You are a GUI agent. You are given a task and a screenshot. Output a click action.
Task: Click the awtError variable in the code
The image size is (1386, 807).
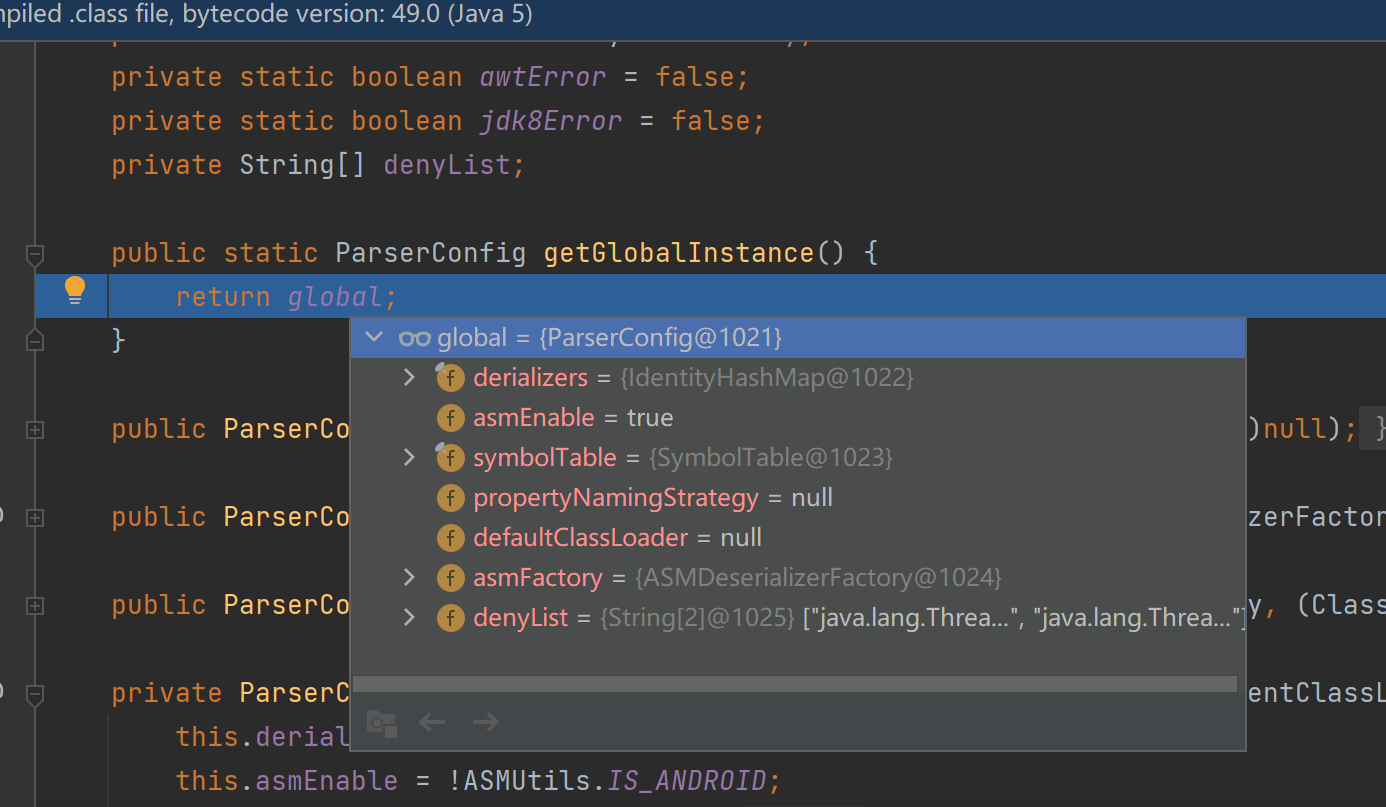pyautogui.click(x=543, y=77)
